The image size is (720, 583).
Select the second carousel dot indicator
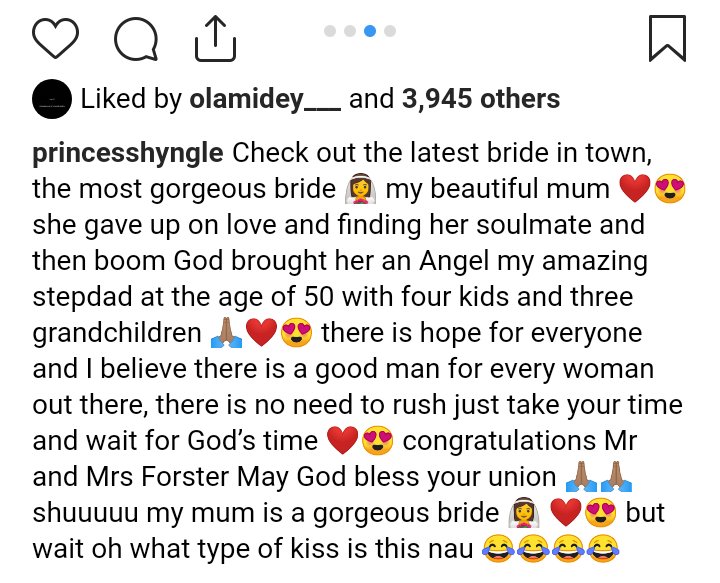(x=349, y=31)
